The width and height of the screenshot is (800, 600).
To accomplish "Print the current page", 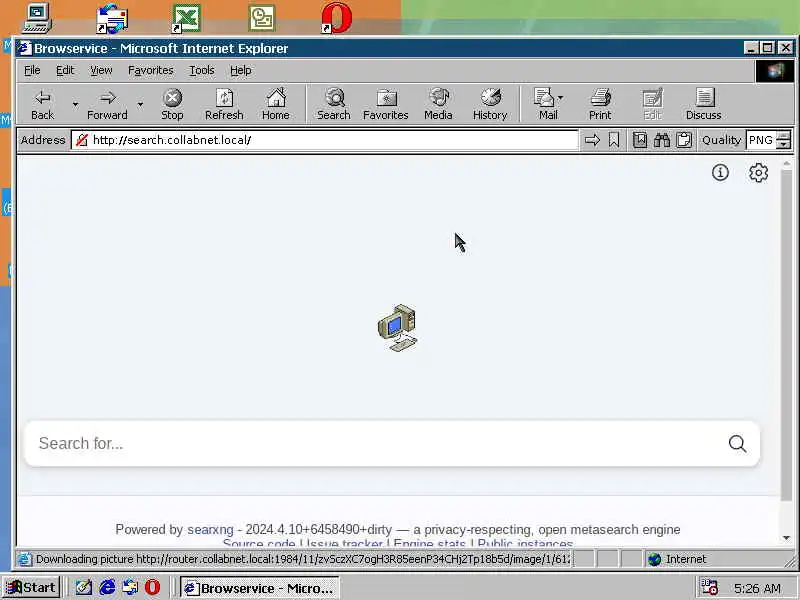I will pyautogui.click(x=600, y=104).
